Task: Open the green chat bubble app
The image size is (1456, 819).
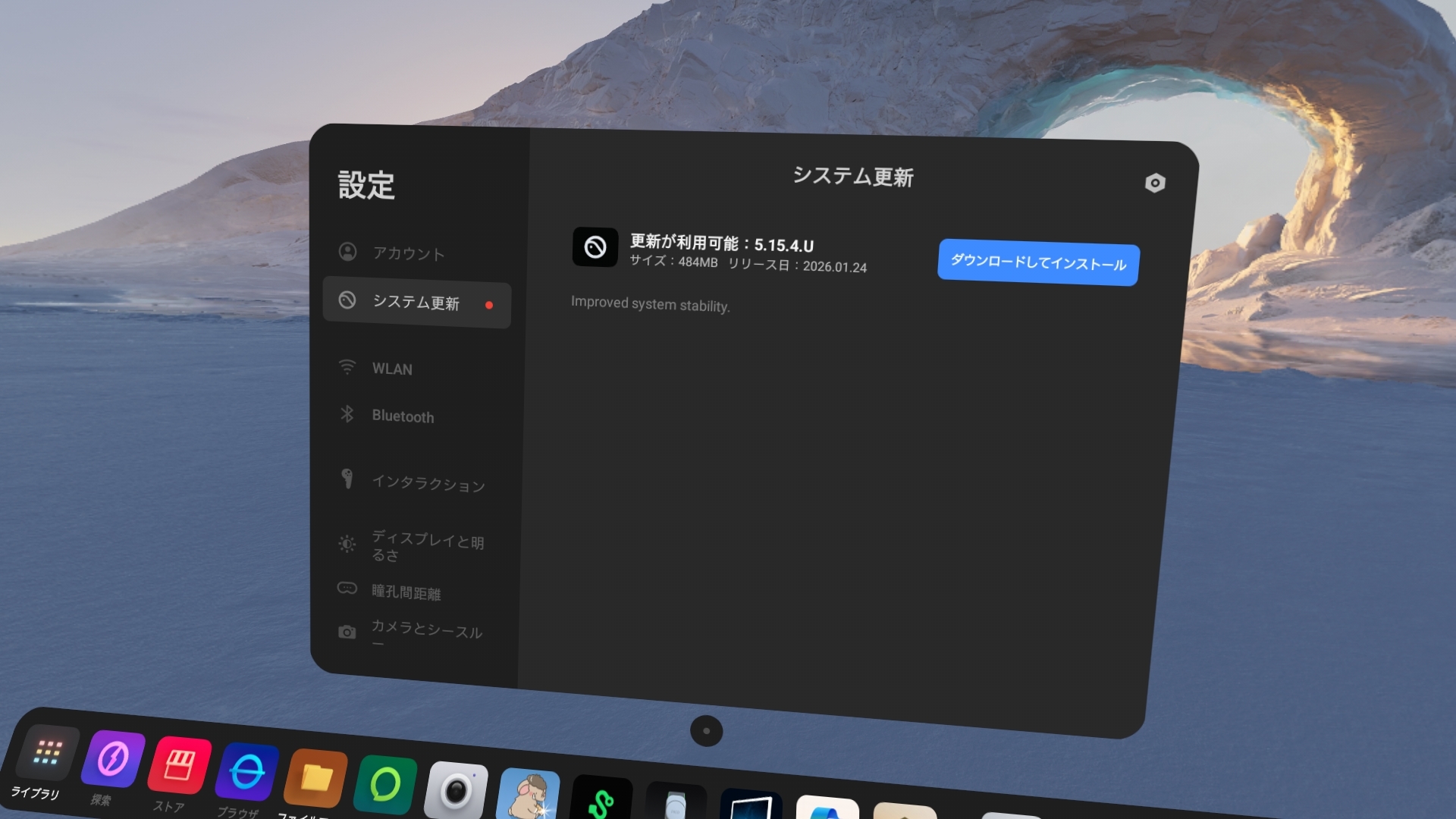Action: coord(385,786)
